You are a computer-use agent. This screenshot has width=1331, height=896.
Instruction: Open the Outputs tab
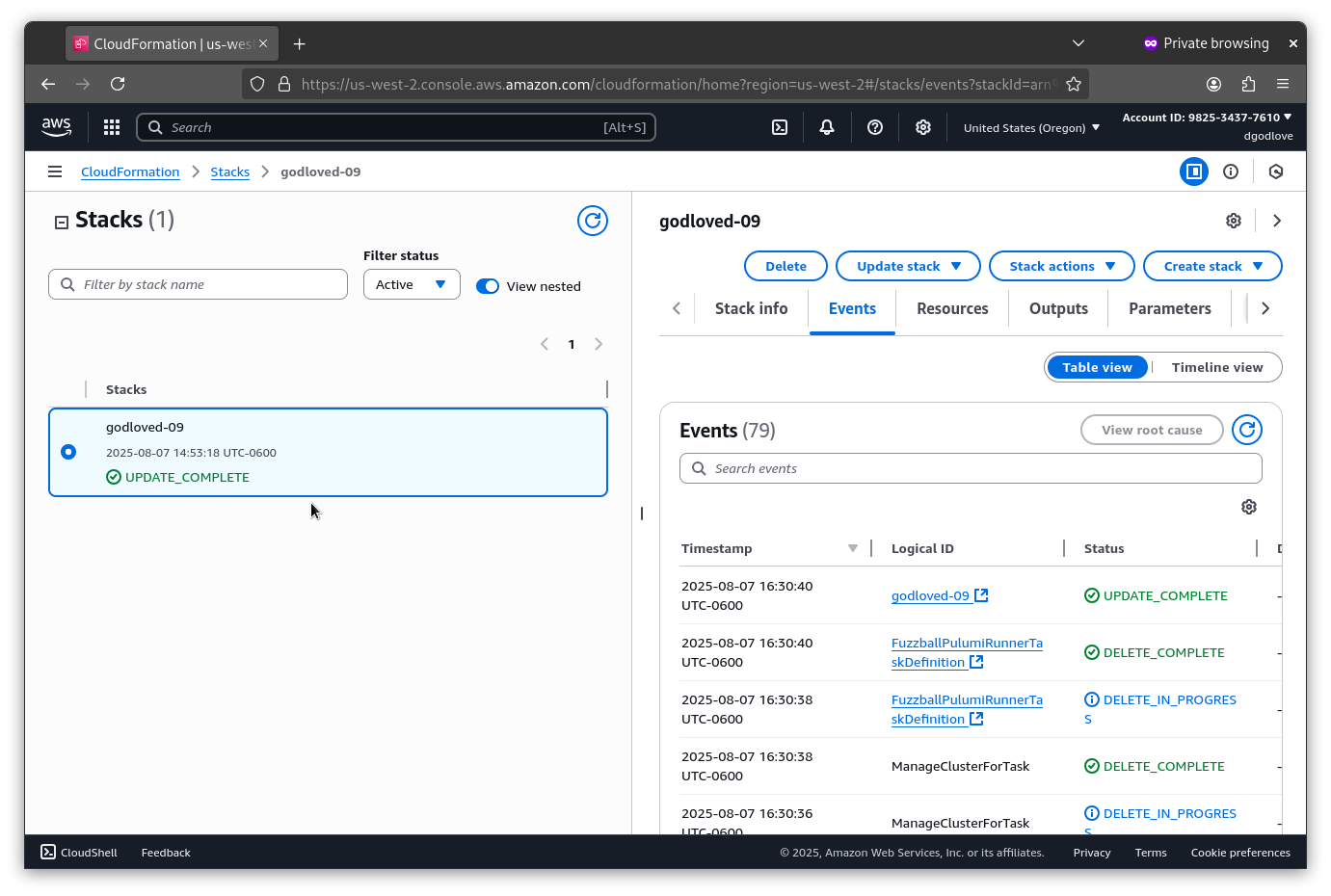point(1058,308)
